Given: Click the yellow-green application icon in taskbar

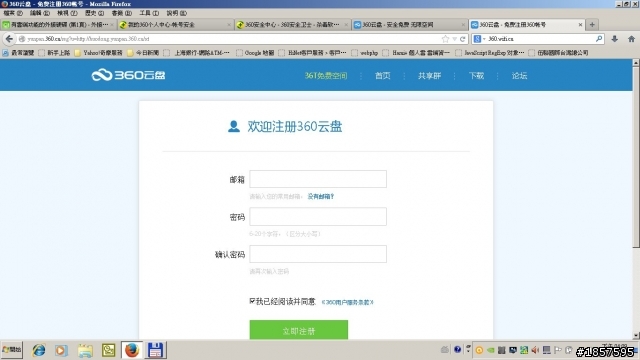Looking at the screenshot, I should tap(109, 350).
